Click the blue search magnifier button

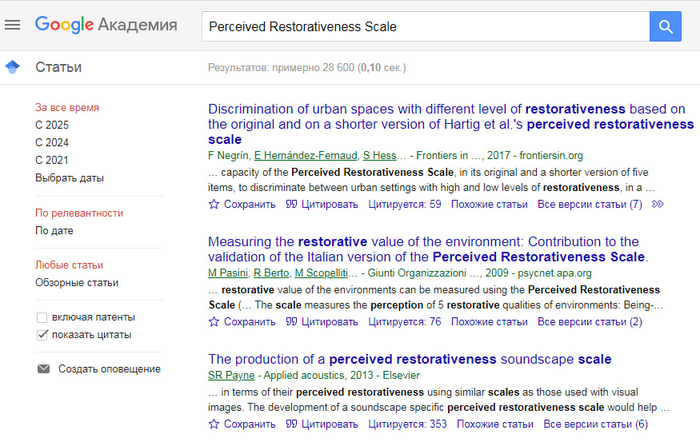point(664,26)
